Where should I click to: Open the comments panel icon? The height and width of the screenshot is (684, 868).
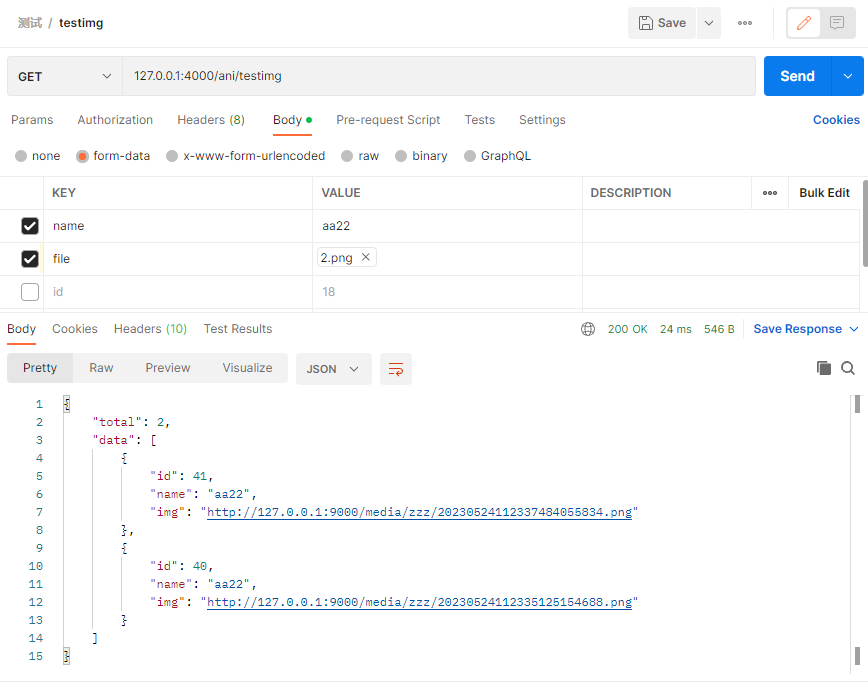tap(837, 23)
